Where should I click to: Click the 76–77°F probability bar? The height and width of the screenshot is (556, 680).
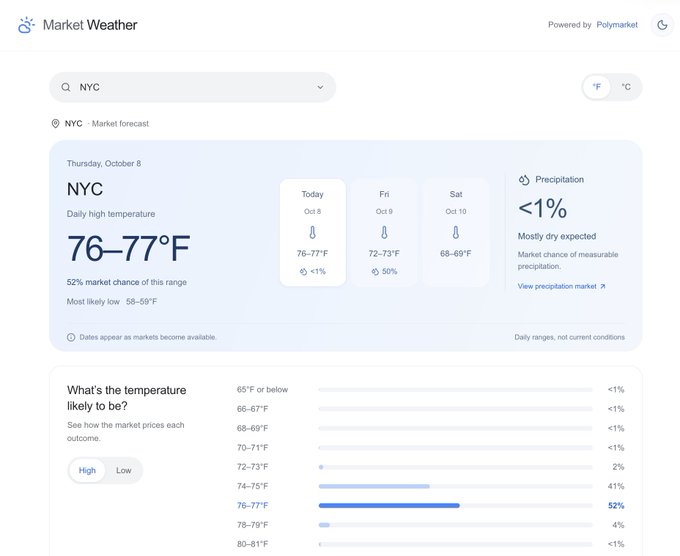coord(455,505)
